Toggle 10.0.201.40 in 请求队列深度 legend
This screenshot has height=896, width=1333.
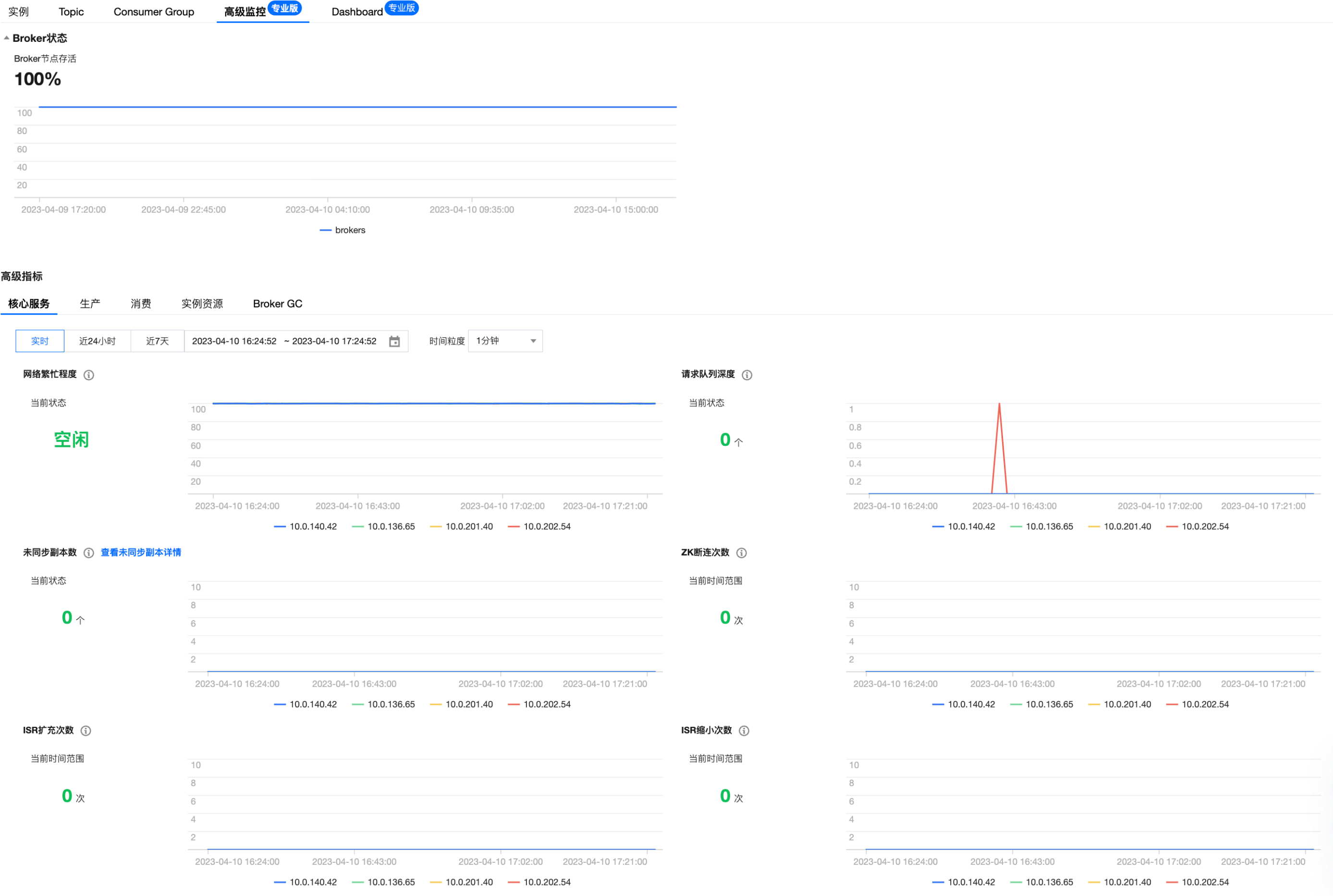tap(1119, 526)
